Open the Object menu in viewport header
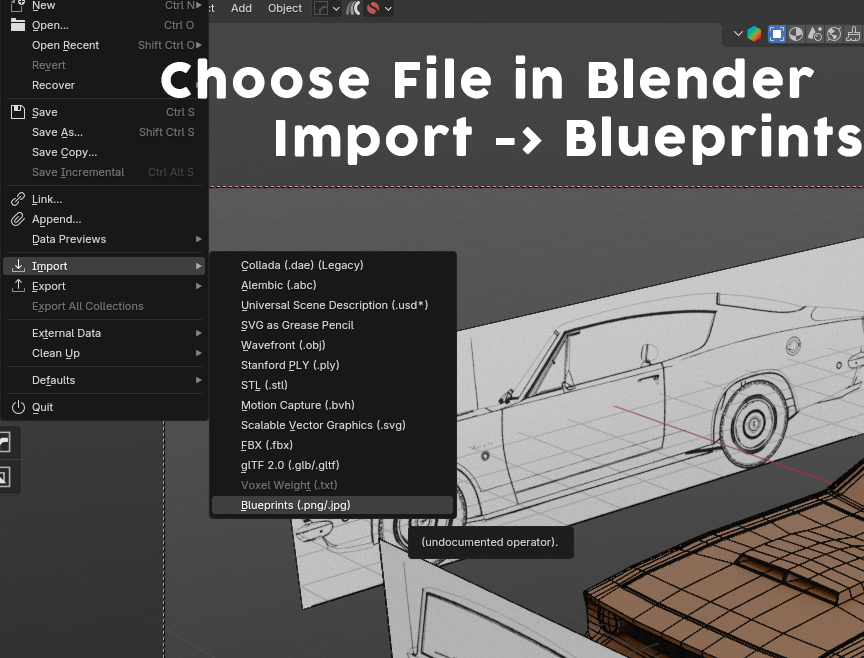This screenshot has width=864, height=658. [x=285, y=8]
